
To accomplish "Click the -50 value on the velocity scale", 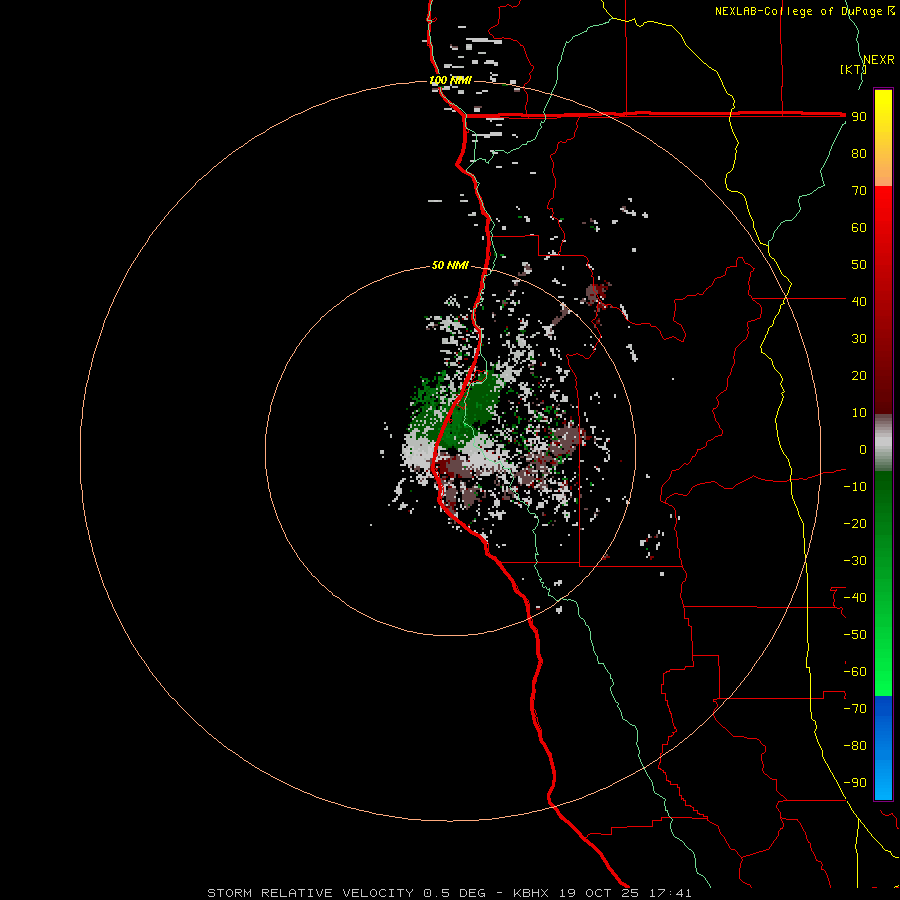I will 855,634.
